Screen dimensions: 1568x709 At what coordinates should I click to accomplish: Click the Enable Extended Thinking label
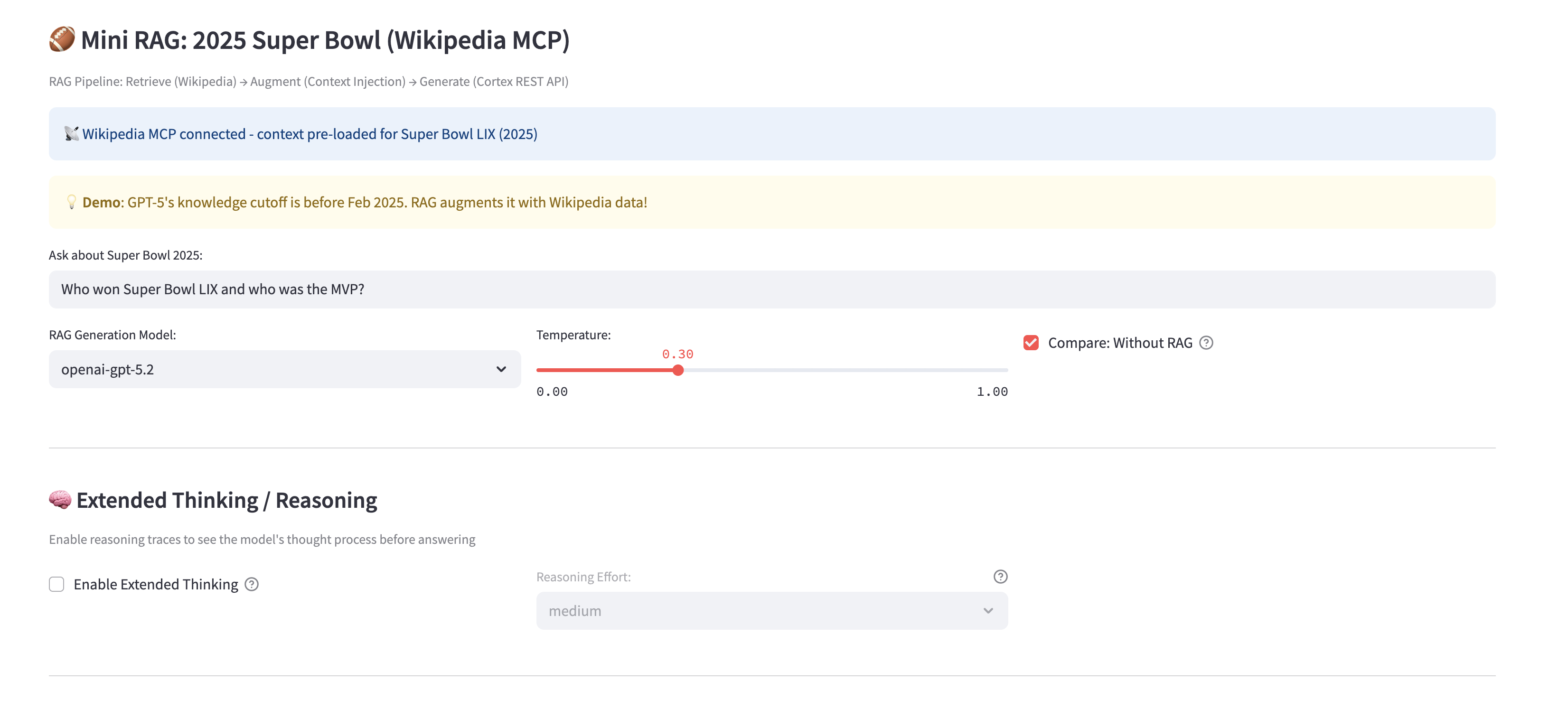tap(156, 584)
